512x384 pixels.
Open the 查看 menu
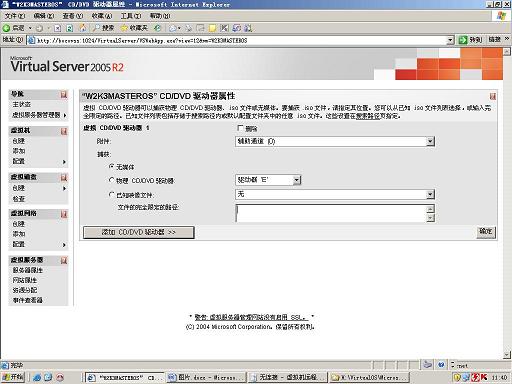pos(73,16)
